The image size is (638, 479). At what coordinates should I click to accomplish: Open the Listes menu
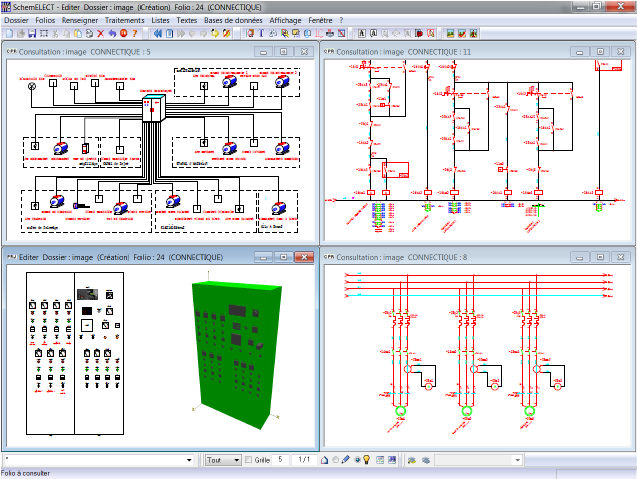160,20
